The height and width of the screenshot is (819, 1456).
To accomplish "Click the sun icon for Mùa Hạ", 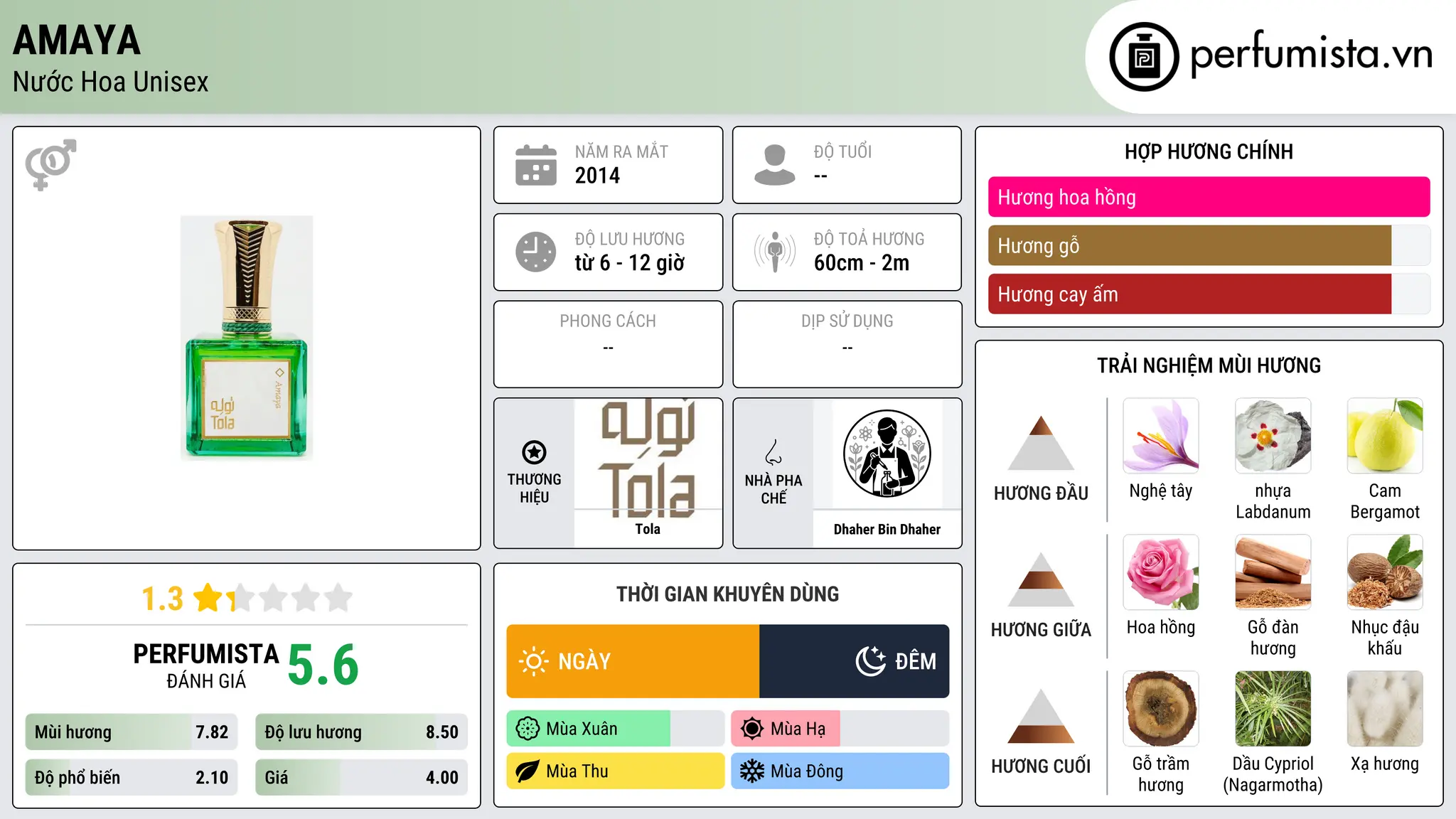I will (x=752, y=729).
